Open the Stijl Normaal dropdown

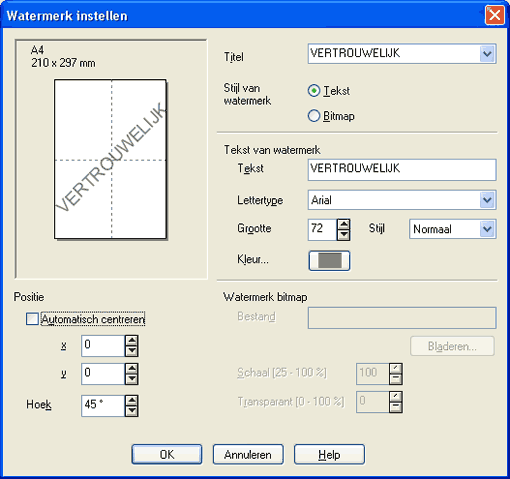pyautogui.click(x=487, y=229)
